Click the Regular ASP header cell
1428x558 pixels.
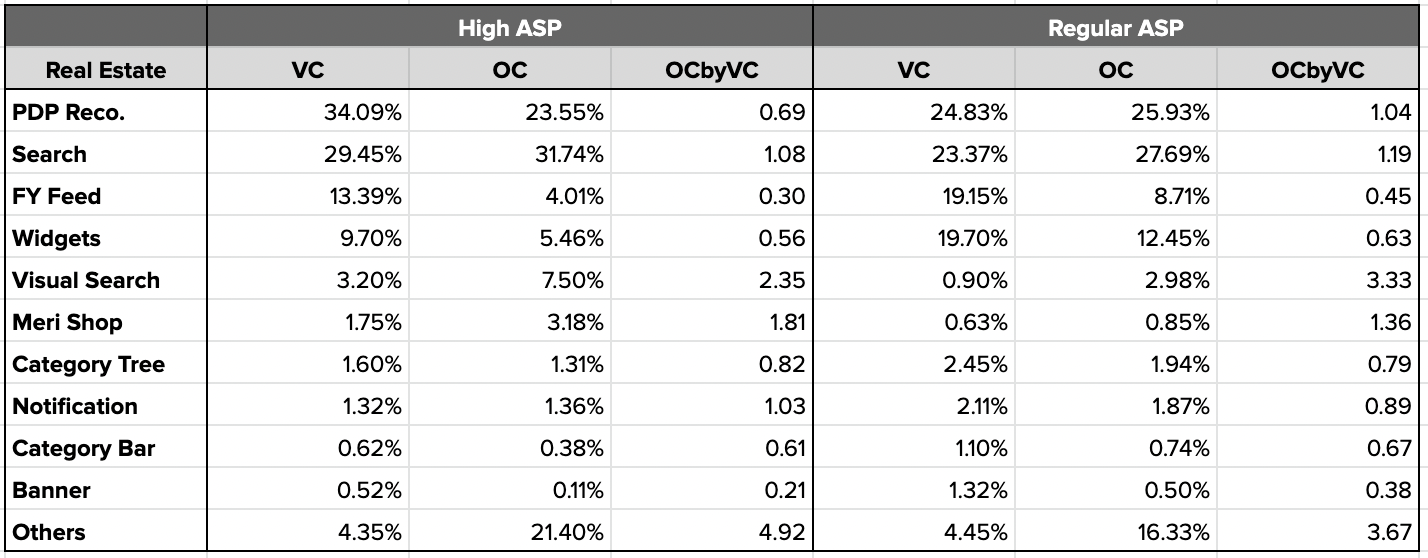1115,28
